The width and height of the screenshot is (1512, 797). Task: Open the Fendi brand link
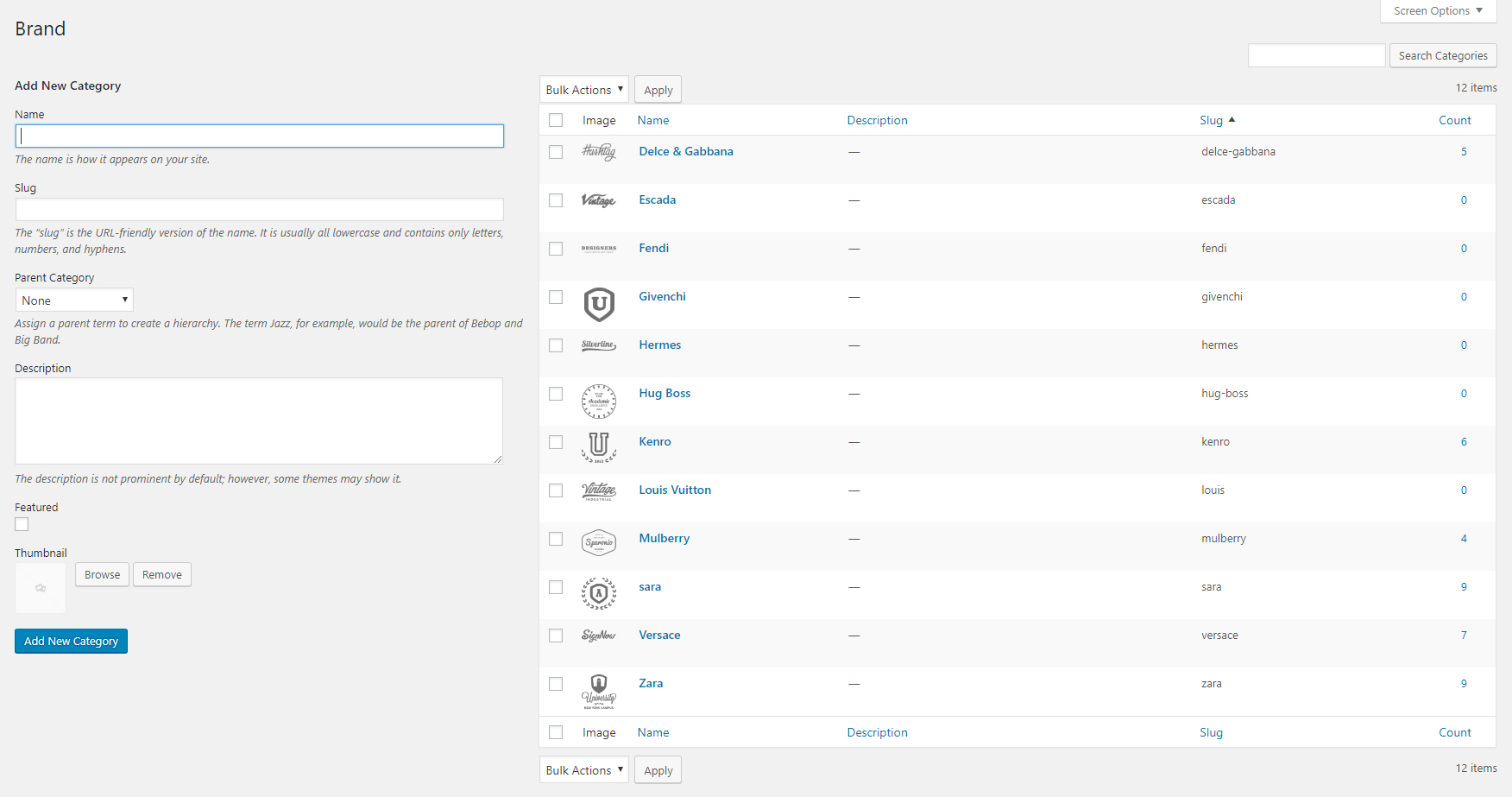(x=653, y=248)
